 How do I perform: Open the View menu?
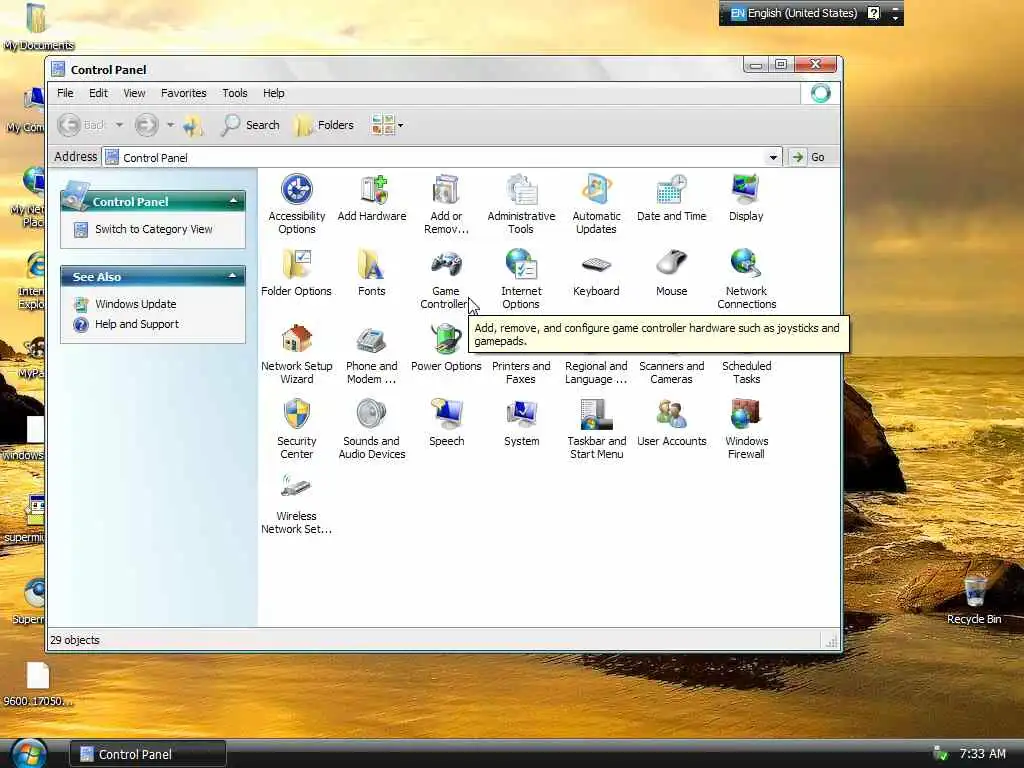click(135, 93)
